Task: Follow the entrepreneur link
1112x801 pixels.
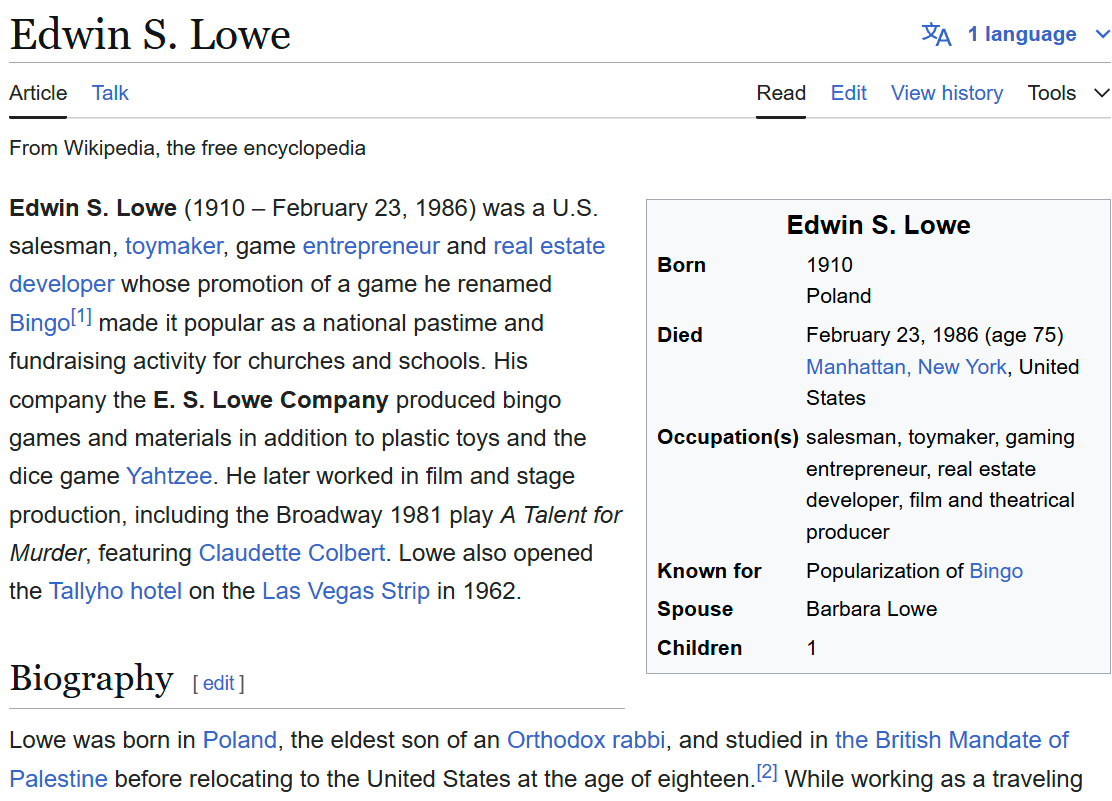Action: [371, 246]
